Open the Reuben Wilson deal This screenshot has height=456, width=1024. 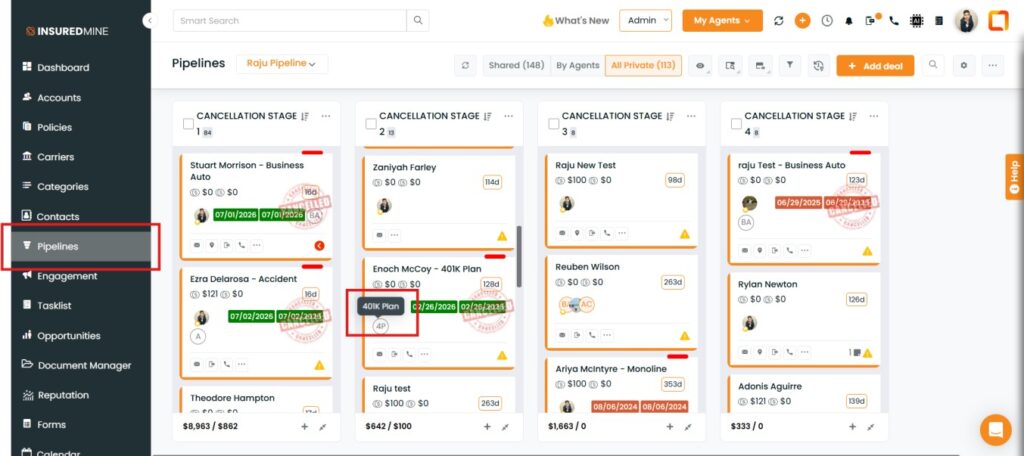587,267
